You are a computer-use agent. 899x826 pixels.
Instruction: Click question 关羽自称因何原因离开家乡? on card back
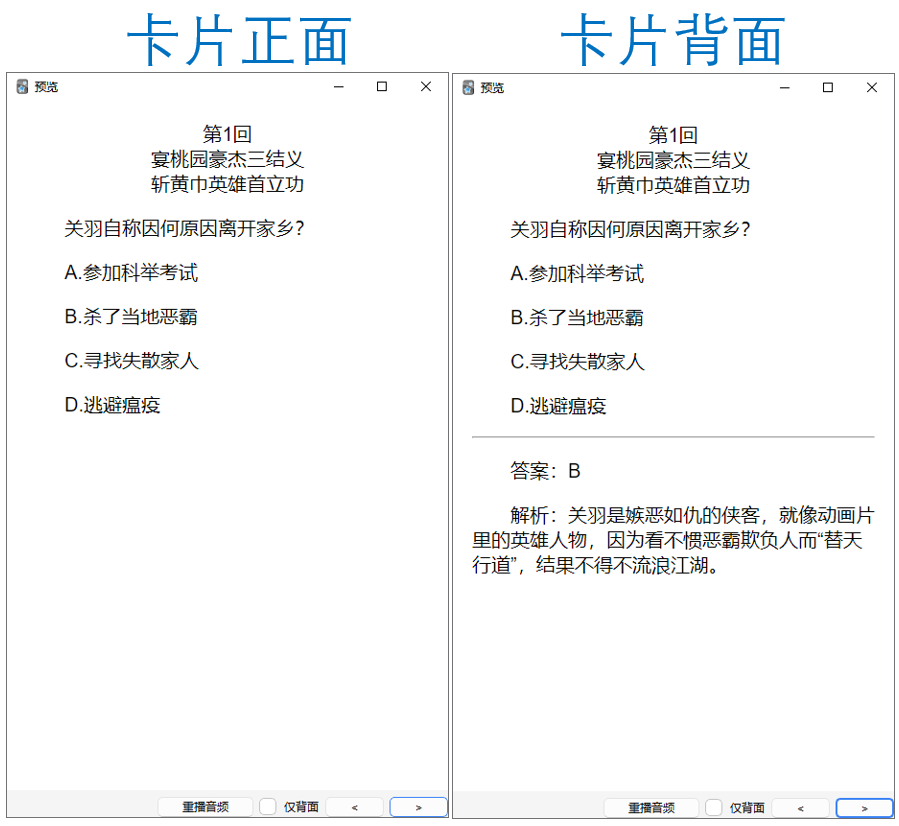[630, 230]
